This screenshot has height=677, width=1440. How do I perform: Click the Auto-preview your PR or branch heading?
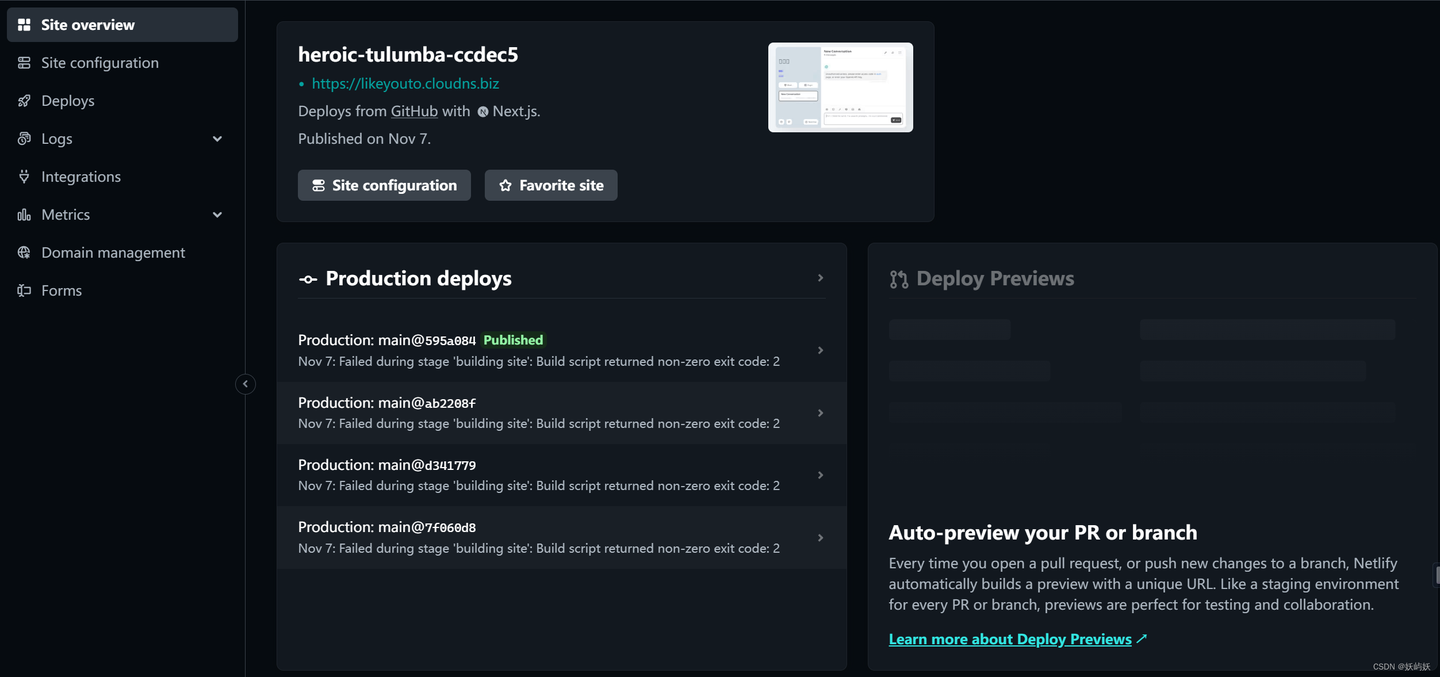pyautogui.click(x=1043, y=533)
